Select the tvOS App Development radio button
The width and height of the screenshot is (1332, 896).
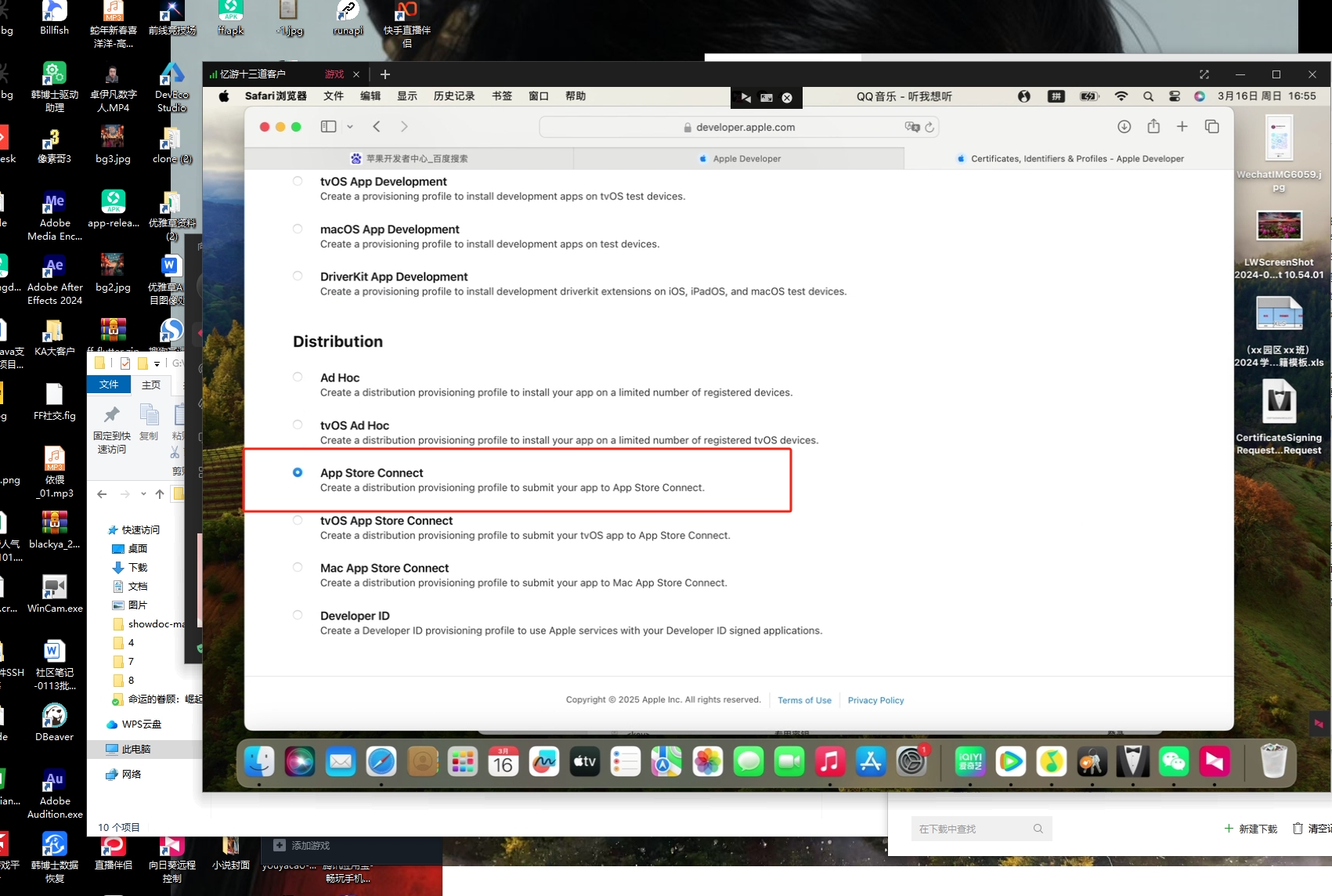298,181
